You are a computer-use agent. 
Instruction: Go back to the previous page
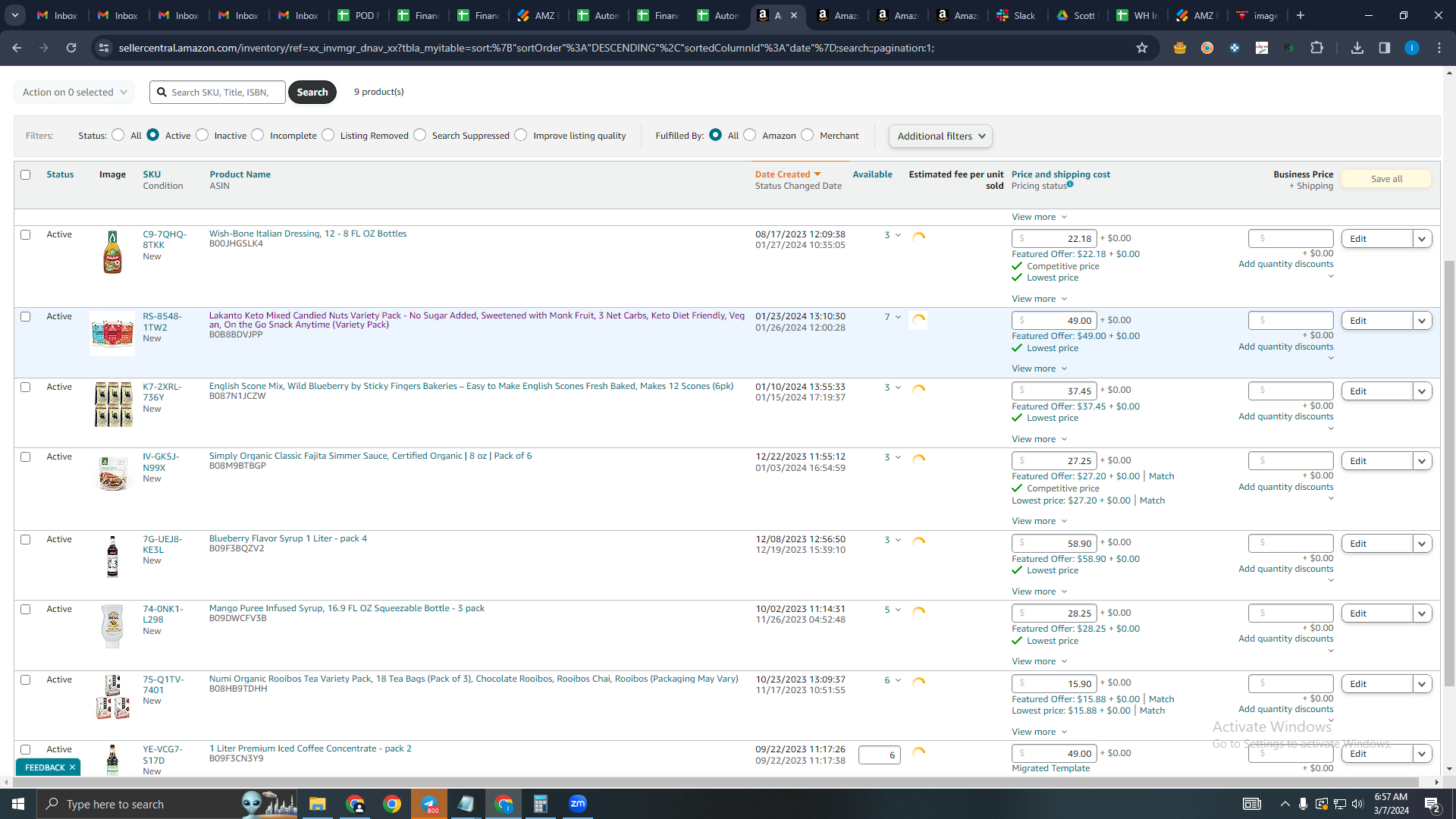(x=17, y=48)
